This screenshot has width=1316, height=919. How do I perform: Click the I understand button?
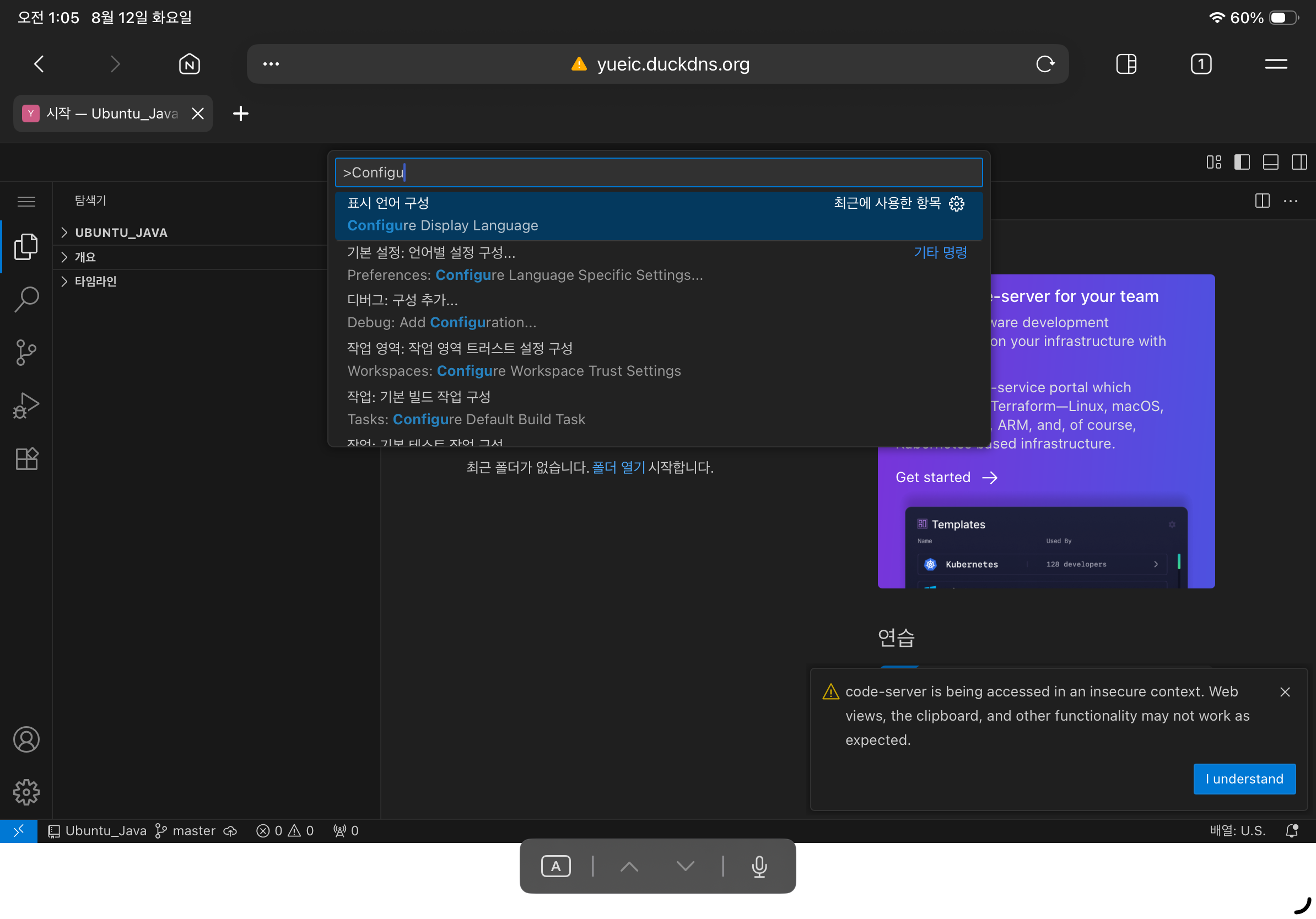tap(1244, 779)
